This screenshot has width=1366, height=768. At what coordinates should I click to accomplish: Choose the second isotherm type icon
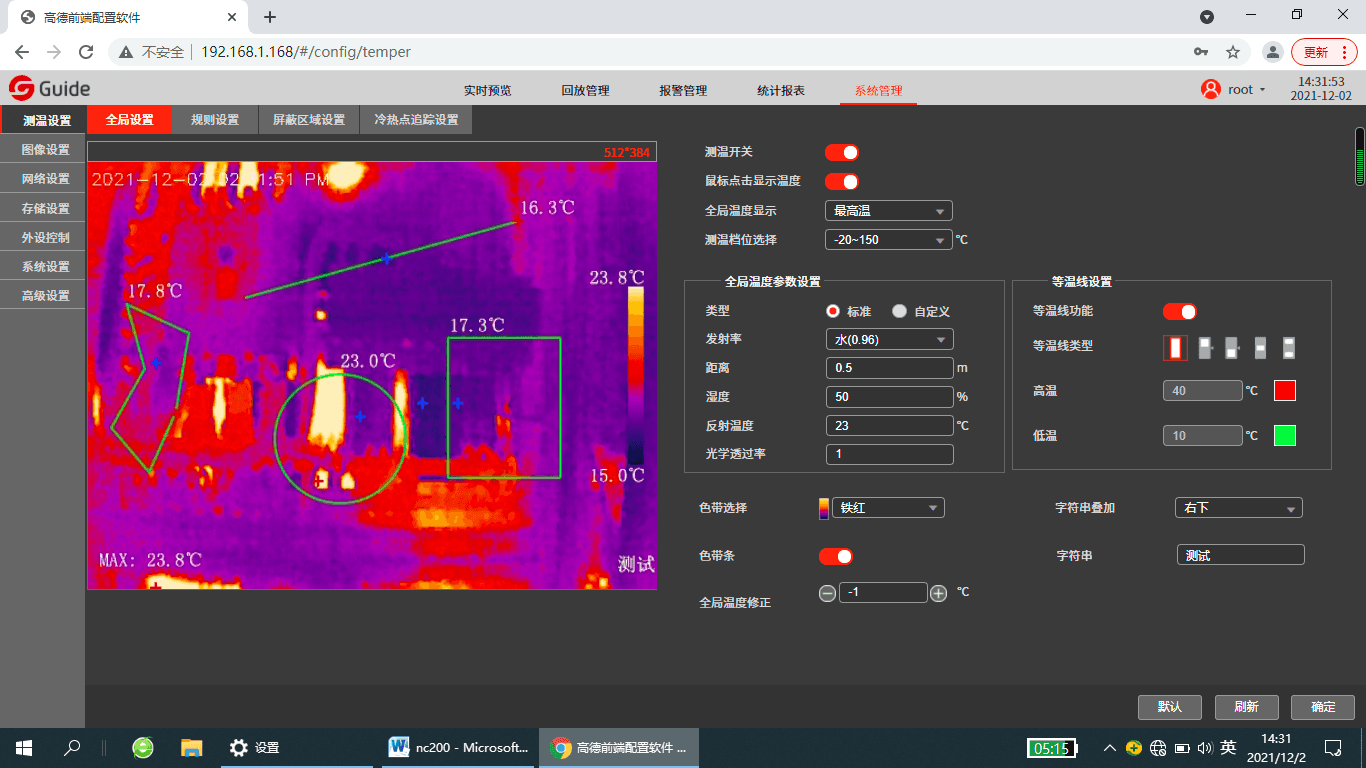pos(1205,347)
